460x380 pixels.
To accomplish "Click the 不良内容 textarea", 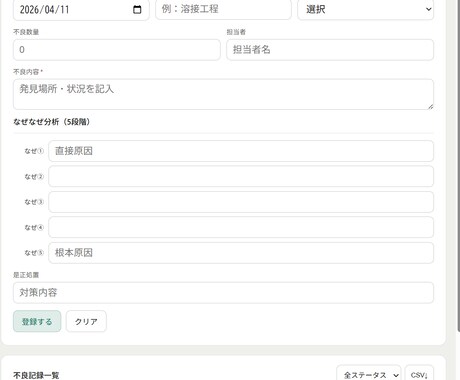I will point(223,94).
